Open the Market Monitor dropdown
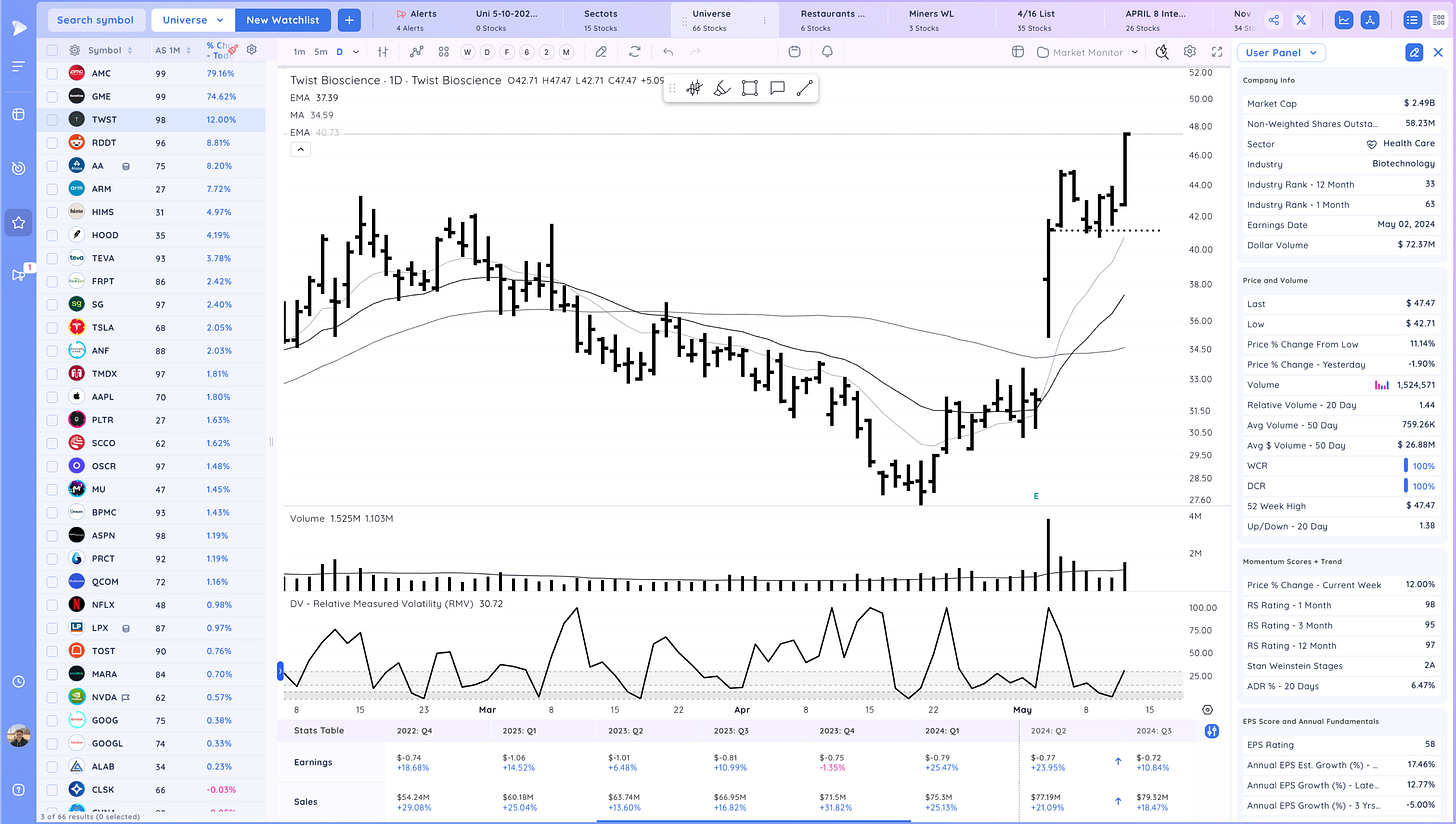The image size is (1456, 824). 1088,52
